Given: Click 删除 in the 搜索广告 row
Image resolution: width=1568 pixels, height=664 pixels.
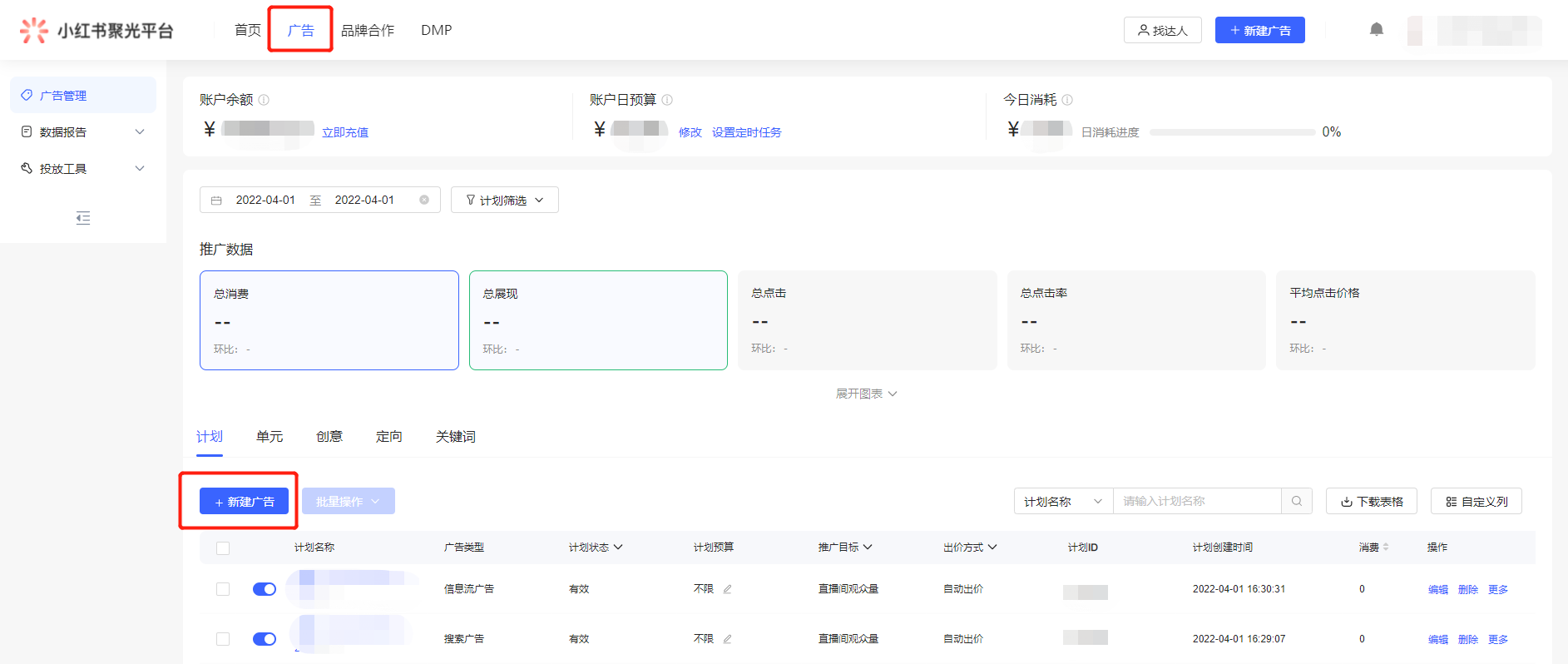Looking at the screenshot, I should (1468, 639).
